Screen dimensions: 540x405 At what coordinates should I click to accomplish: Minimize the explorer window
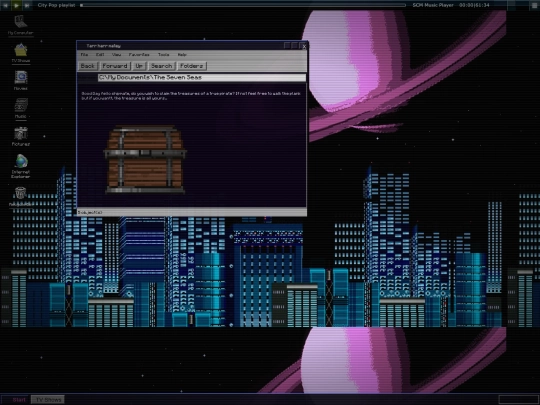(287, 46)
